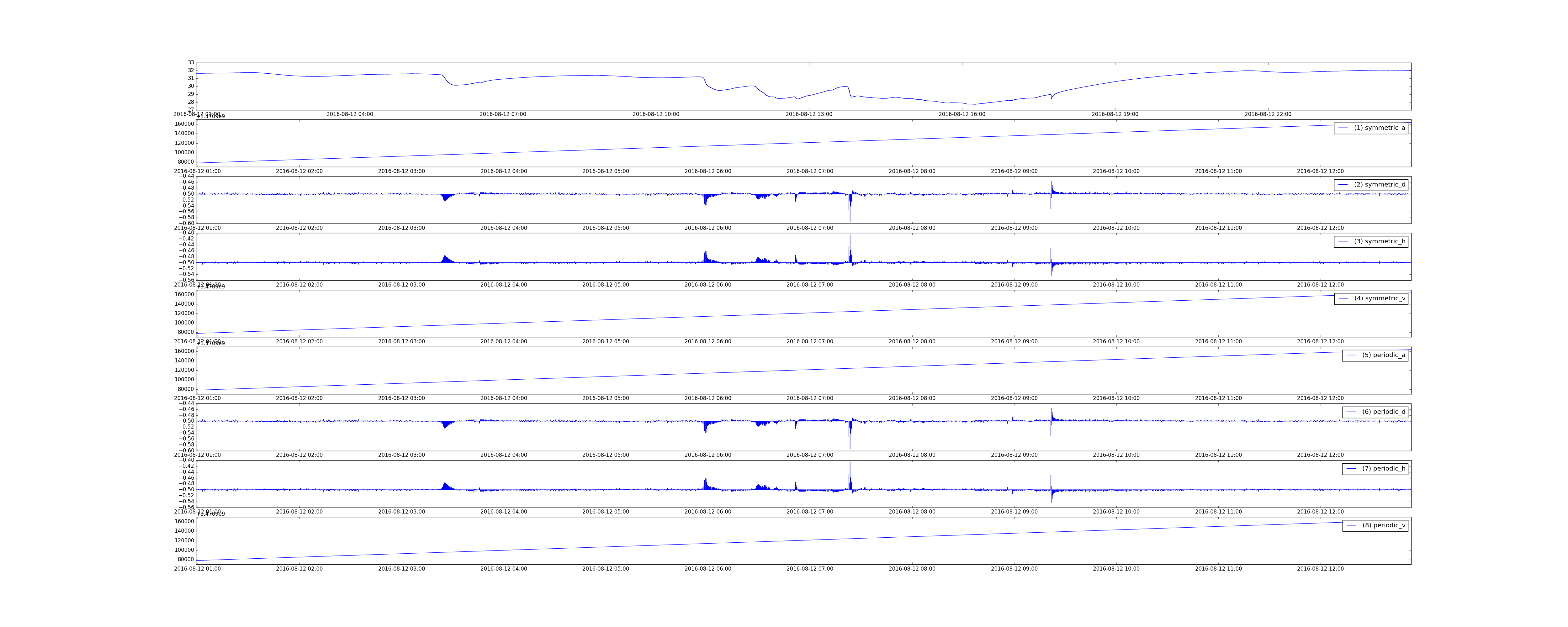Click the '2016-08-12 16:00' x-axis tick label
Screen dimensions: 1568x627
[x=962, y=114]
